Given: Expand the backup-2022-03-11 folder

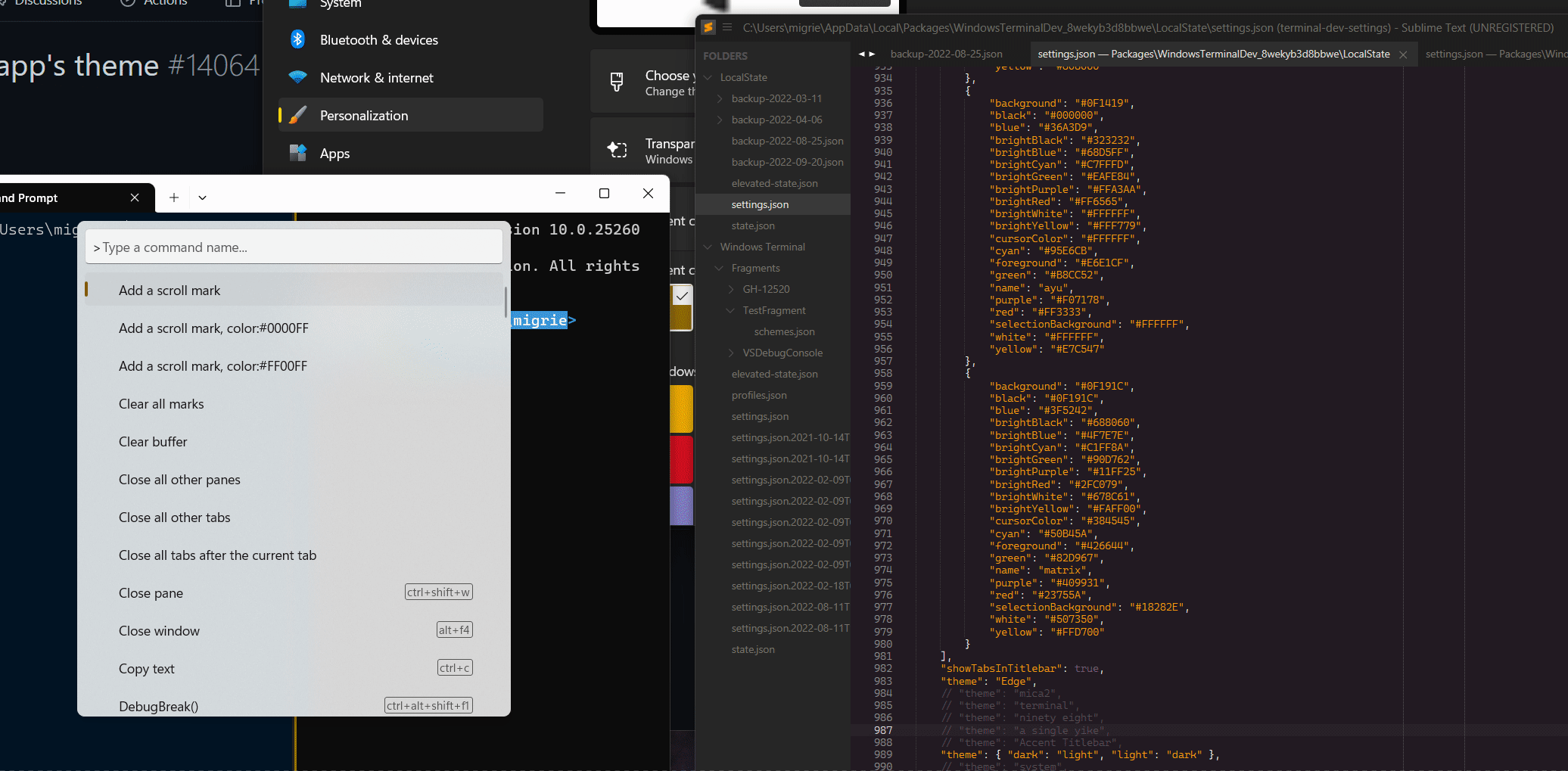Looking at the screenshot, I should (x=720, y=98).
